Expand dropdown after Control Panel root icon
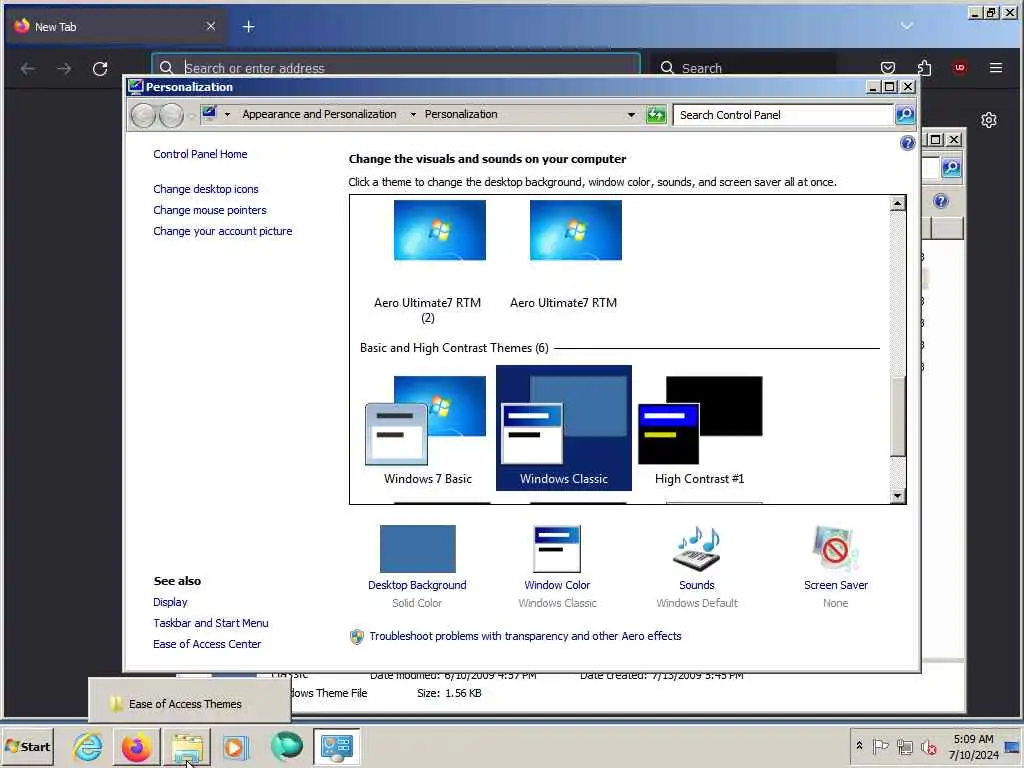 (227, 114)
